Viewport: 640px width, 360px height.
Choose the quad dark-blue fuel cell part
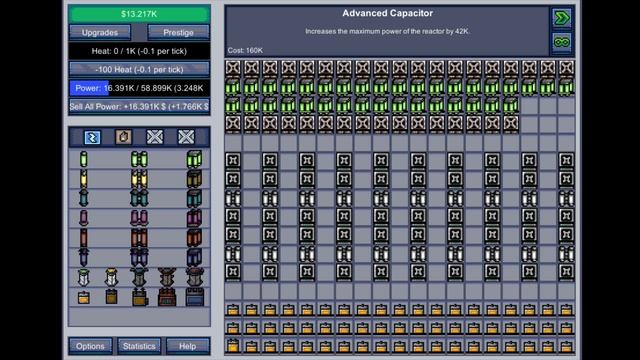coord(194,257)
